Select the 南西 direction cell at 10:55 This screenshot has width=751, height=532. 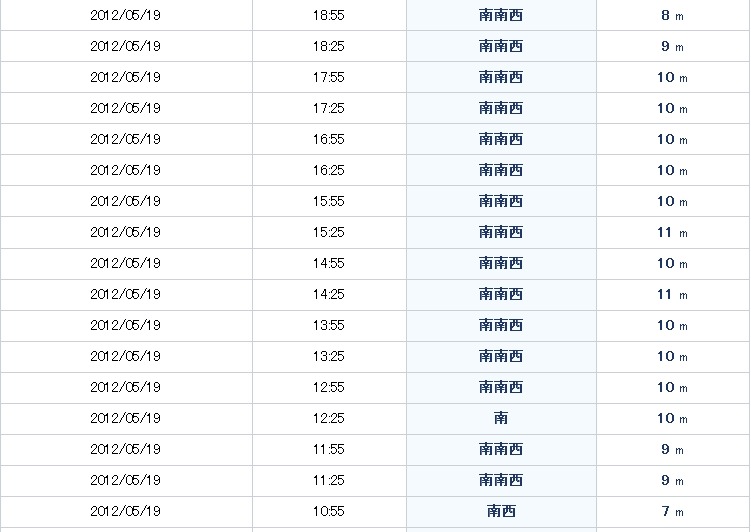pos(501,511)
